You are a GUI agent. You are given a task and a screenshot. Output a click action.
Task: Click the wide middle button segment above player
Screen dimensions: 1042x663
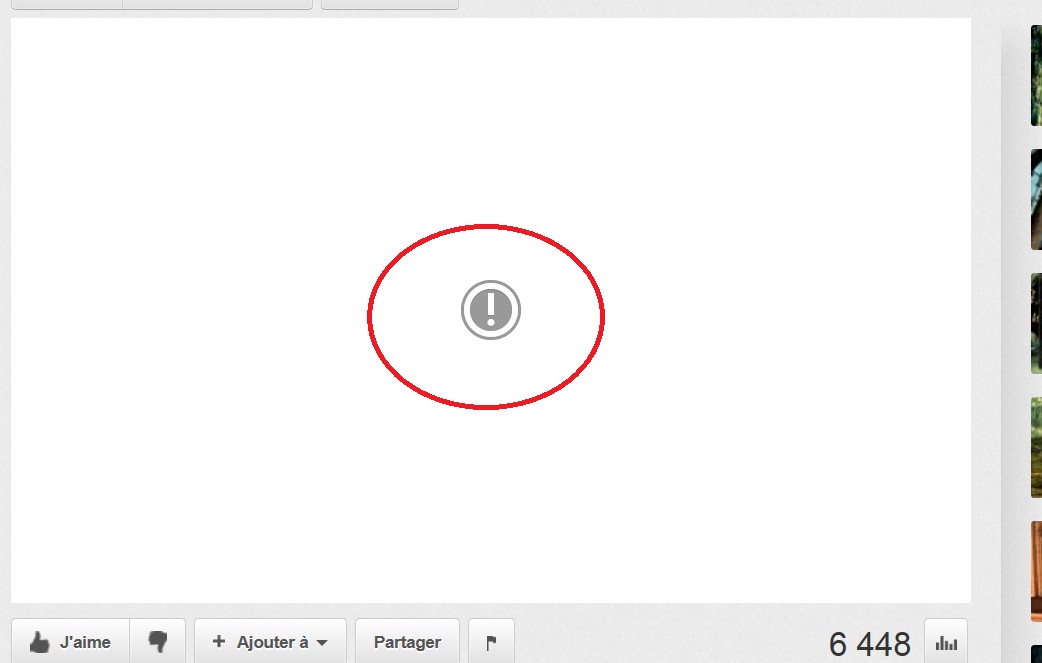(x=217, y=4)
